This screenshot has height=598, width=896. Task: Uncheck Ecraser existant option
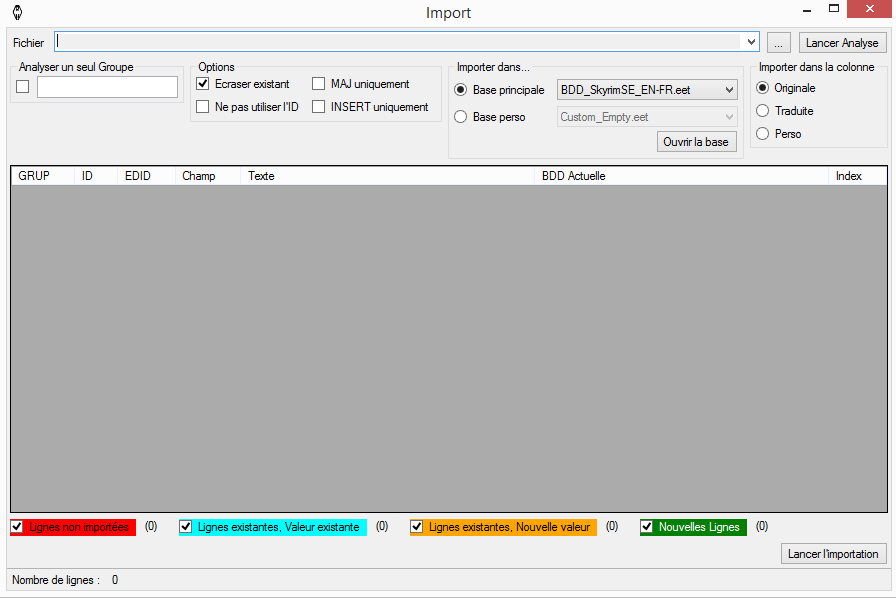click(203, 84)
